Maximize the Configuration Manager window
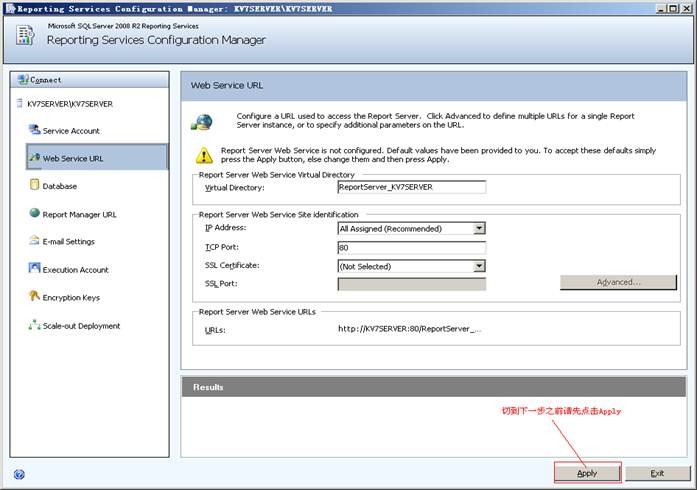697x490 pixels. coord(673,8)
